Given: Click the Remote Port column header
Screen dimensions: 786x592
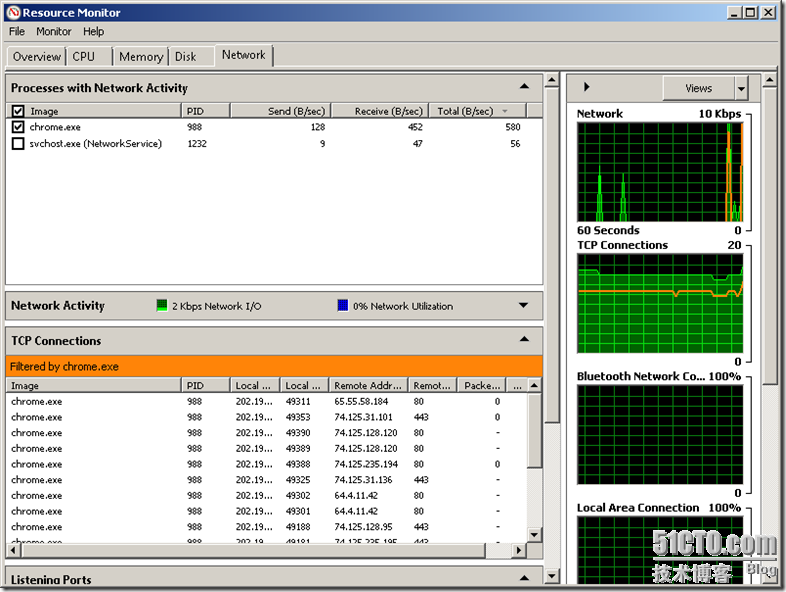Looking at the screenshot, I should click(x=432, y=385).
